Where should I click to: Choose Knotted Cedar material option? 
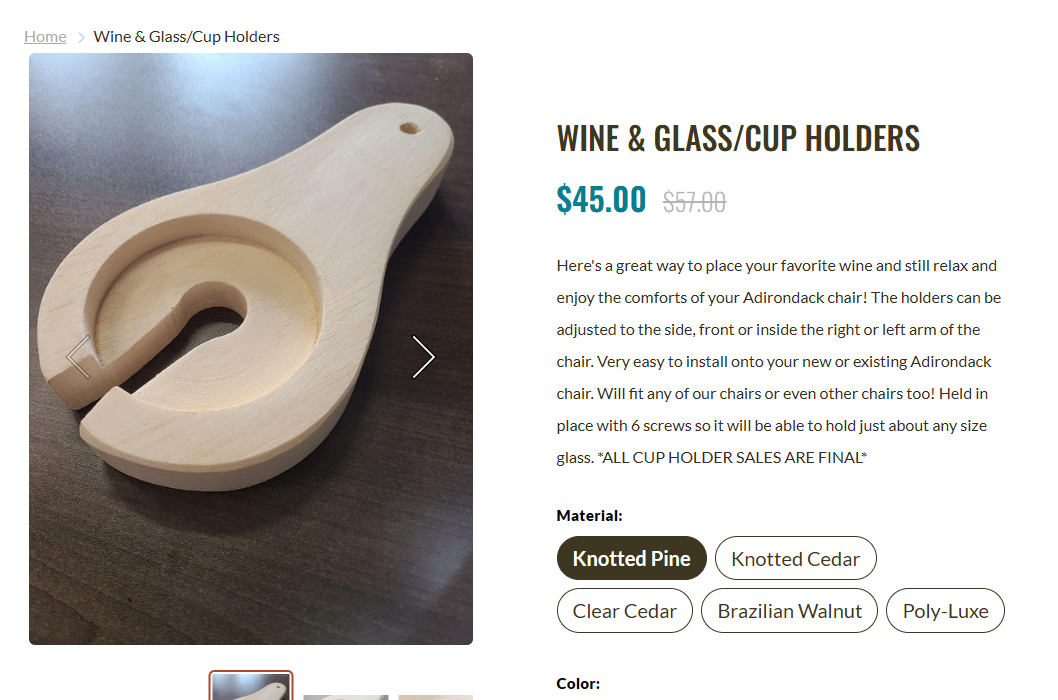pos(795,558)
